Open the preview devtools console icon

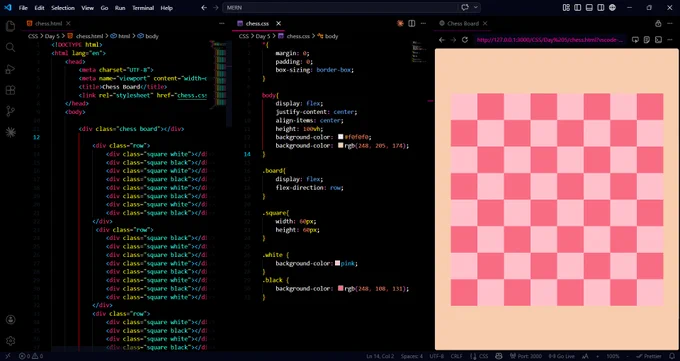click(658, 39)
